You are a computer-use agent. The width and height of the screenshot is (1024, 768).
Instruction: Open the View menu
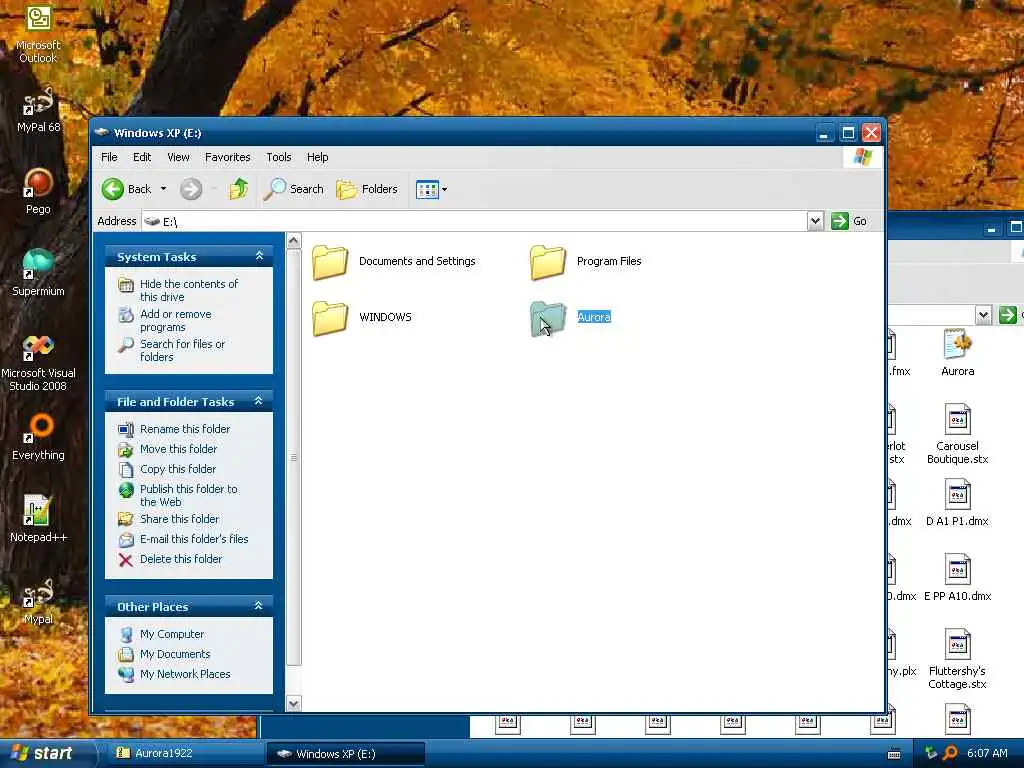pos(178,157)
